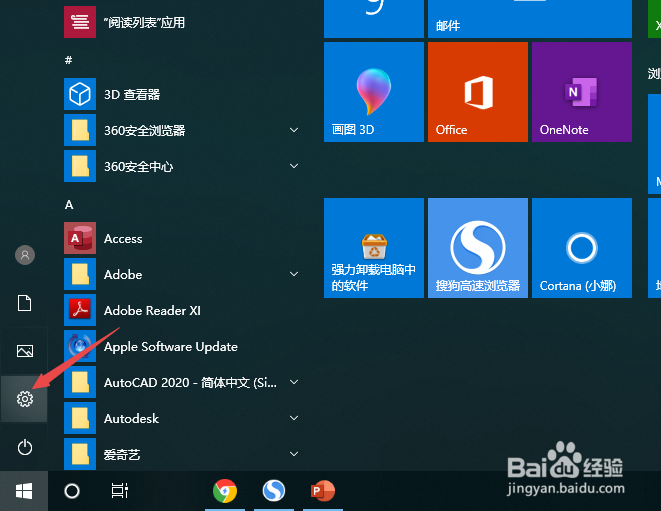Launch Google Chrome from the taskbar
This screenshot has height=511, width=661.
click(x=225, y=491)
